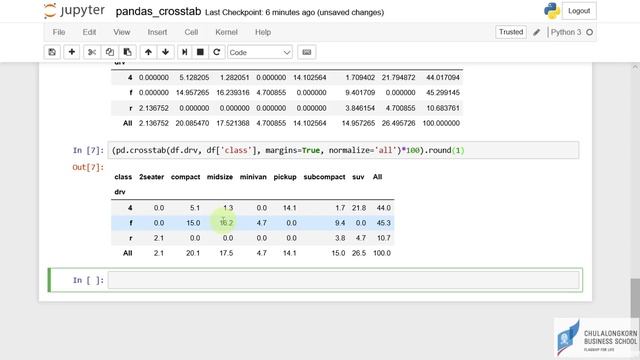Click the suv column header

[358, 177]
